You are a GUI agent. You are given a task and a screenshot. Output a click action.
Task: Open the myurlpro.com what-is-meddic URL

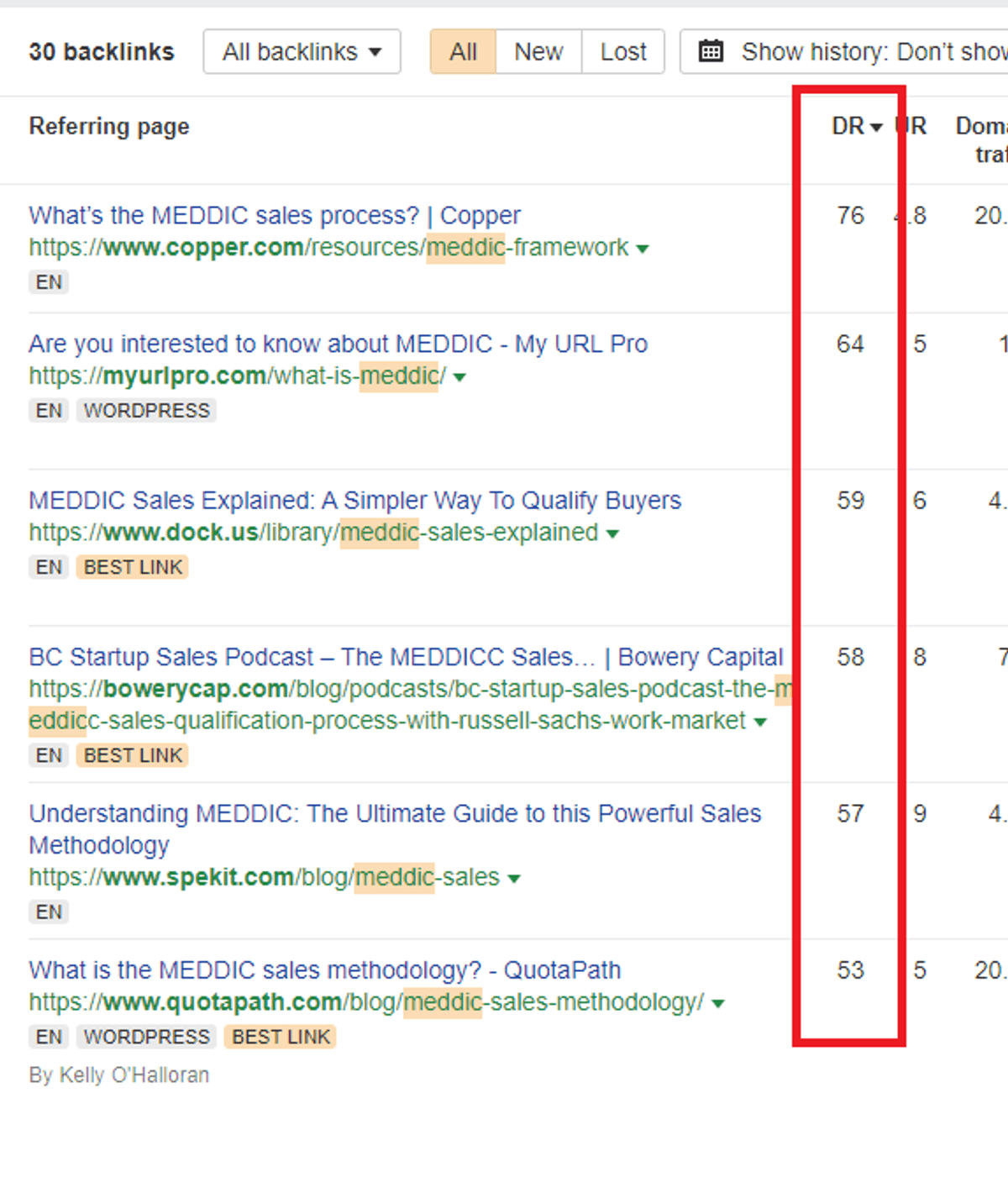tap(238, 376)
